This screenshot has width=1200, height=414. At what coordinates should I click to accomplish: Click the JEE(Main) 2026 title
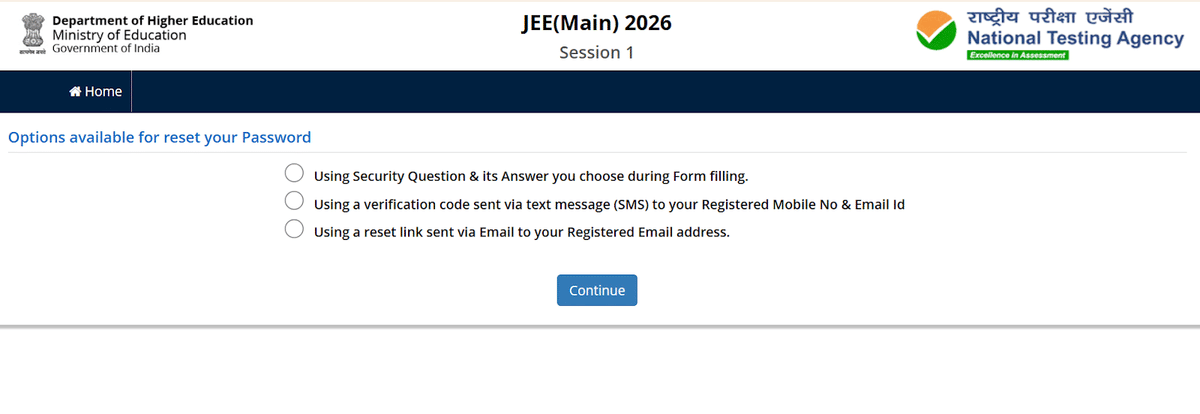pos(597,24)
